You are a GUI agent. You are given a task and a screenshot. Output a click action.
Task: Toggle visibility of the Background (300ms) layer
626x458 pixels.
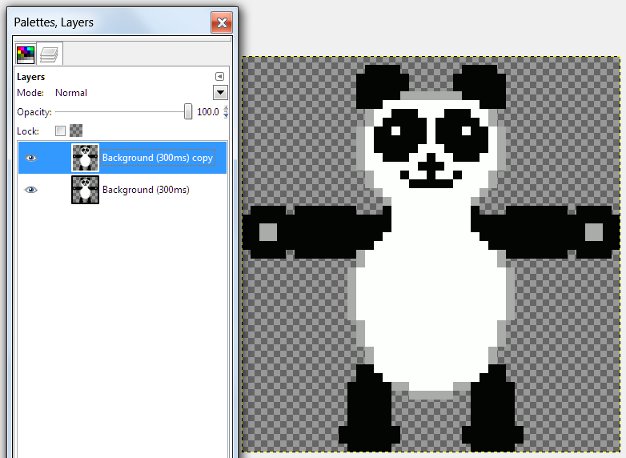pyautogui.click(x=31, y=190)
